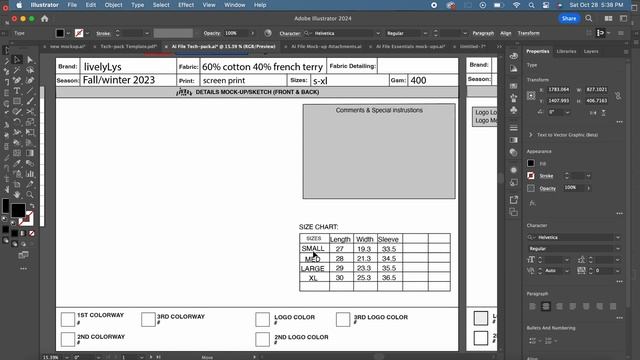Select the Column Graph tool
The image size is (640, 360).
30,174
